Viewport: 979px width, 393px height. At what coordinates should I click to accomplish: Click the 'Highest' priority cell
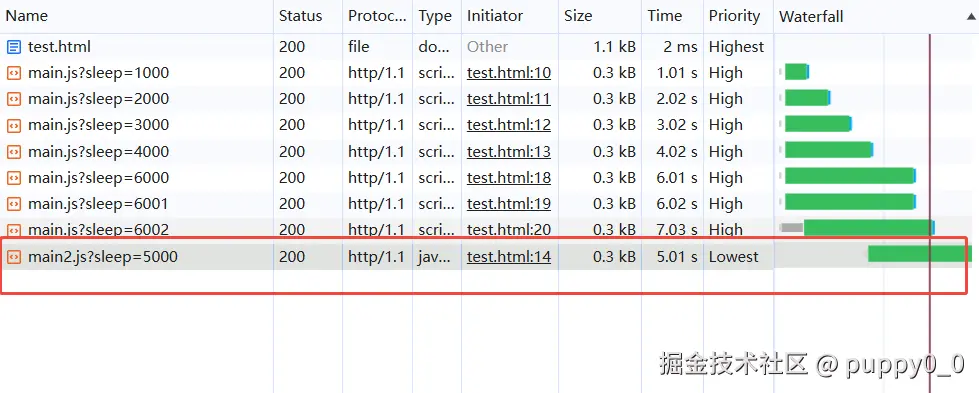[736, 47]
